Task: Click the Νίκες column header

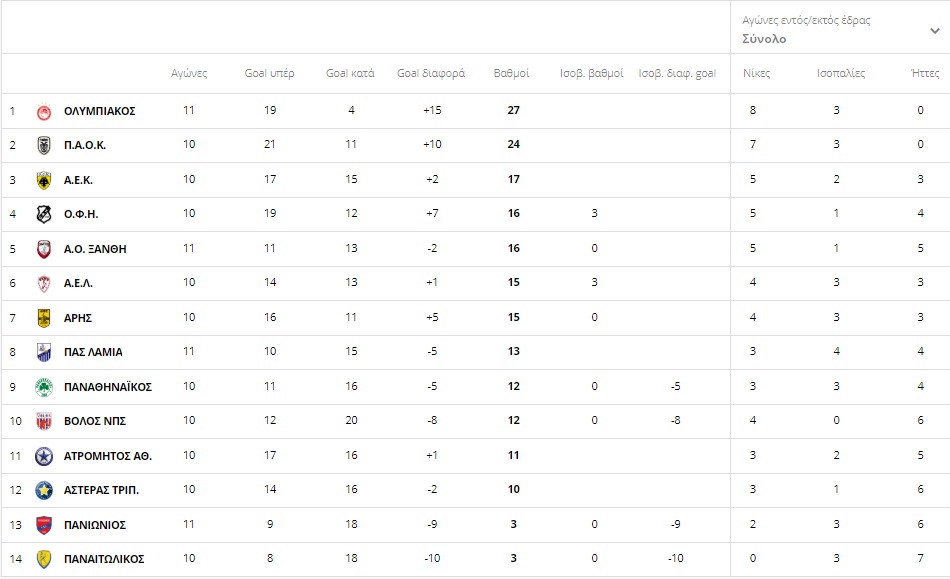Action: [x=756, y=73]
